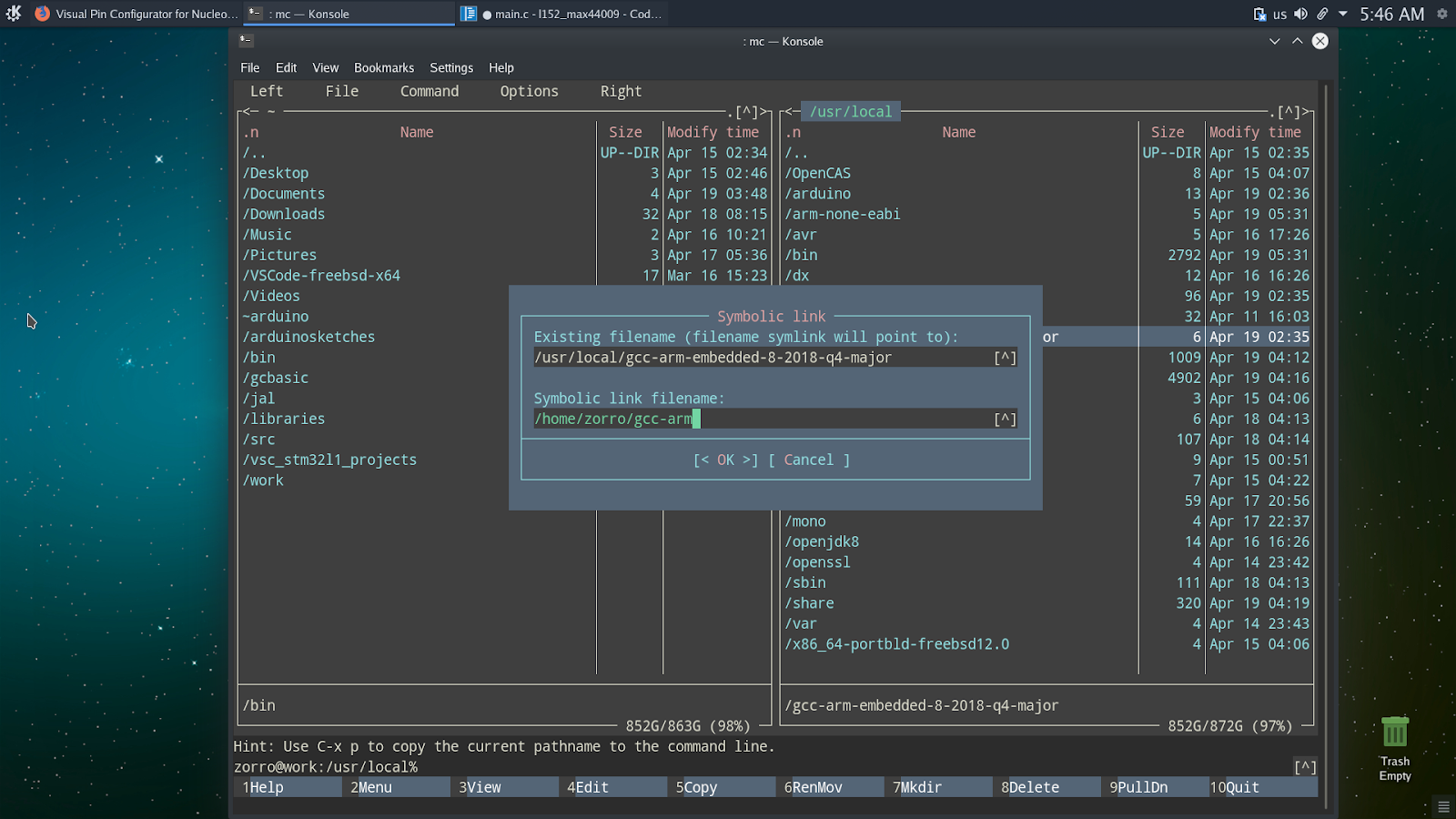Confirm symlink with OK button
Viewport: 1456px width, 819px height.
pyautogui.click(x=725, y=460)
